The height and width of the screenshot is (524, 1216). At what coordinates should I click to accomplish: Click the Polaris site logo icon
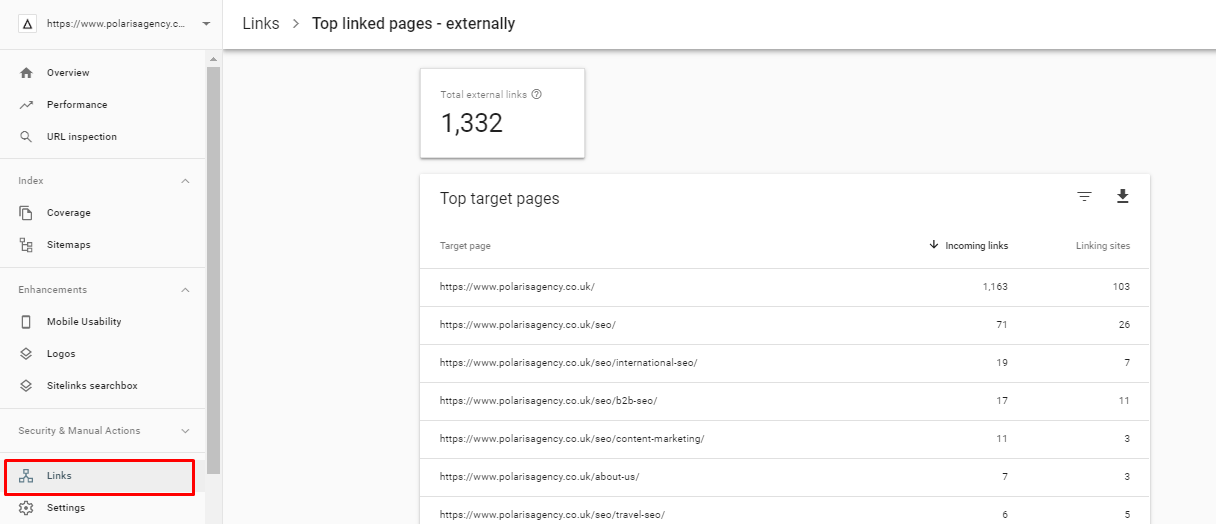pyautogui.click(x=27, y=24)
